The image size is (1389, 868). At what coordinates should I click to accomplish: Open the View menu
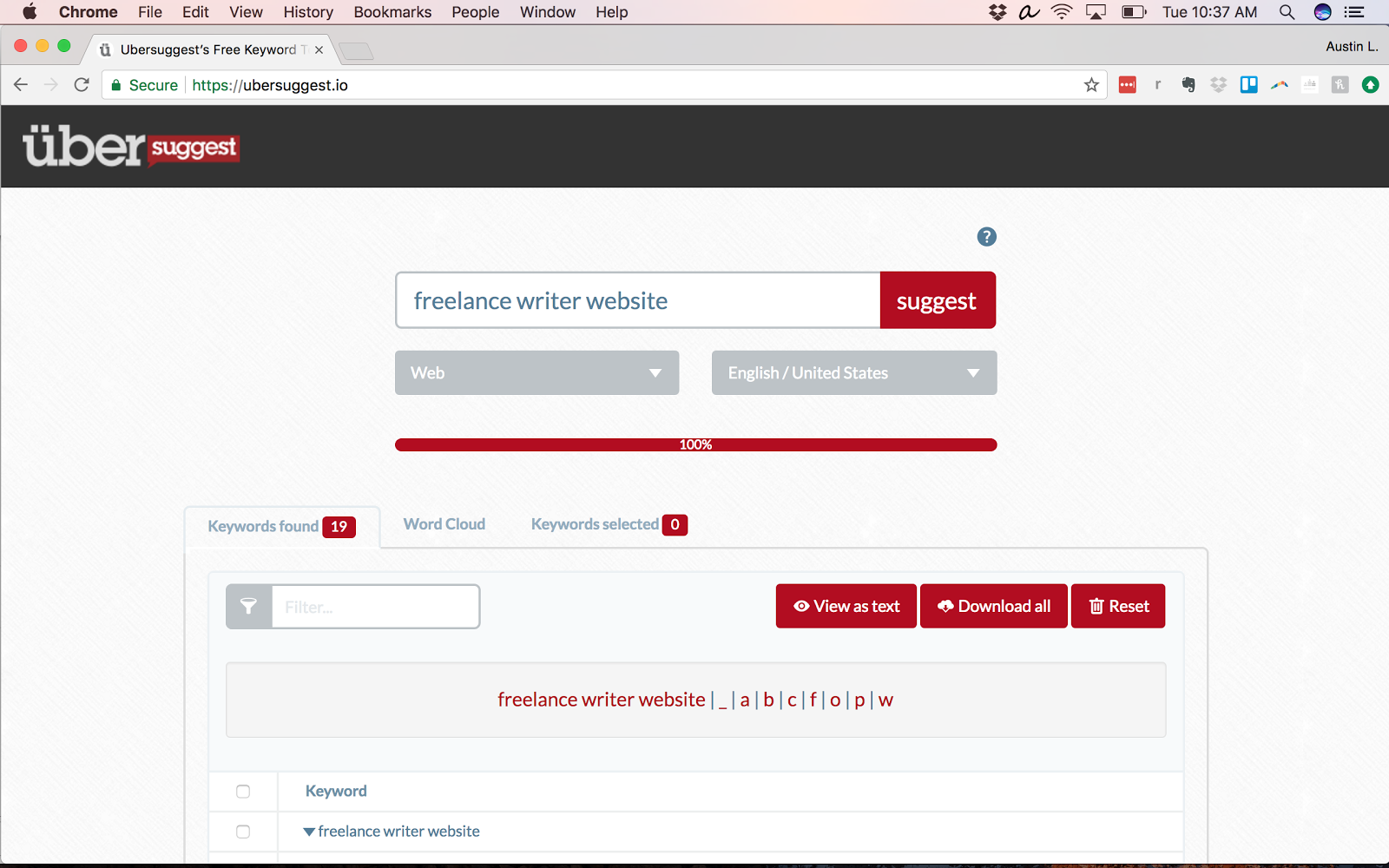point(246,12)
